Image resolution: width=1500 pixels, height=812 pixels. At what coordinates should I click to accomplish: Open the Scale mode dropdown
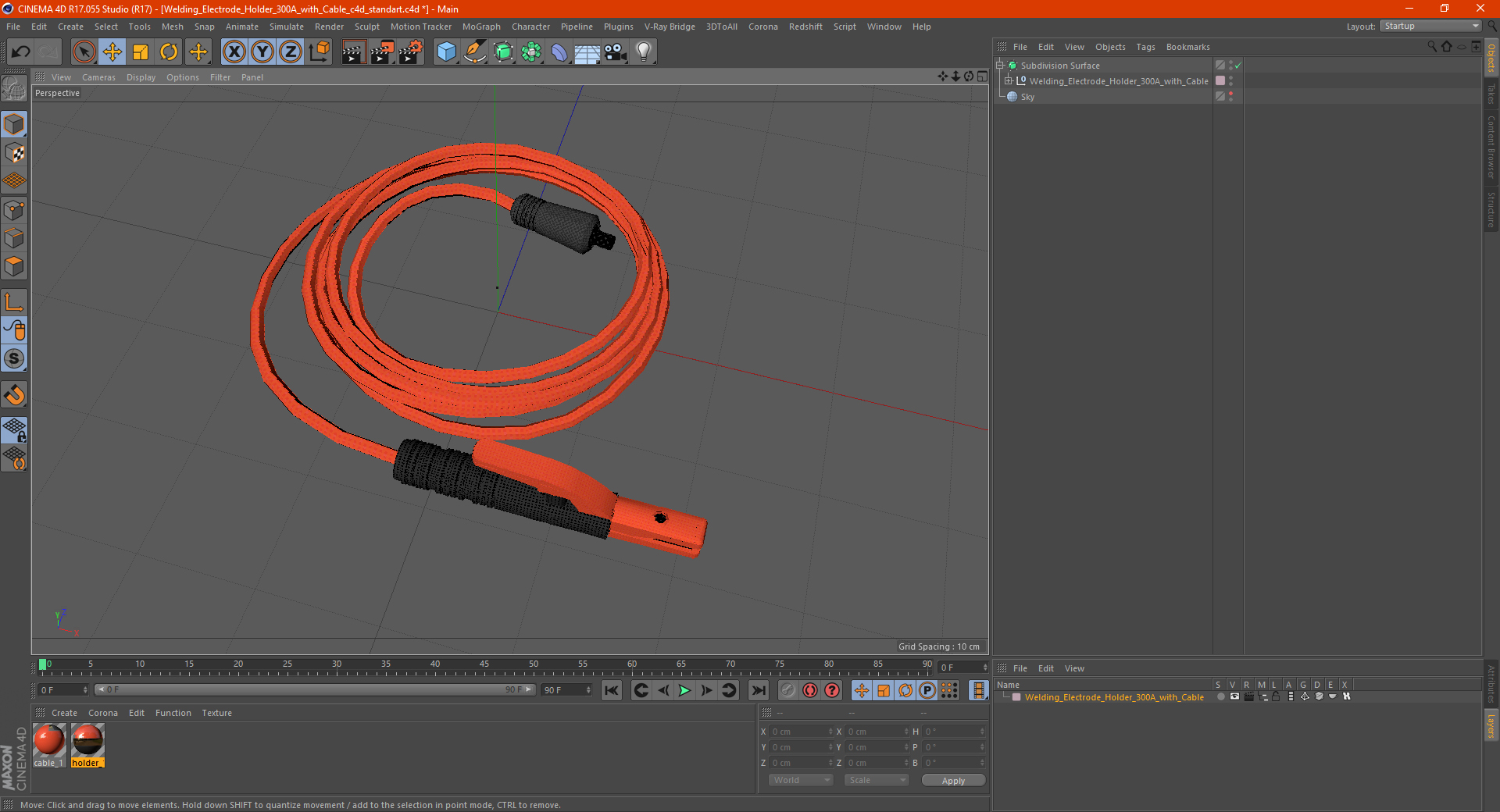click(x=877, y=780)
